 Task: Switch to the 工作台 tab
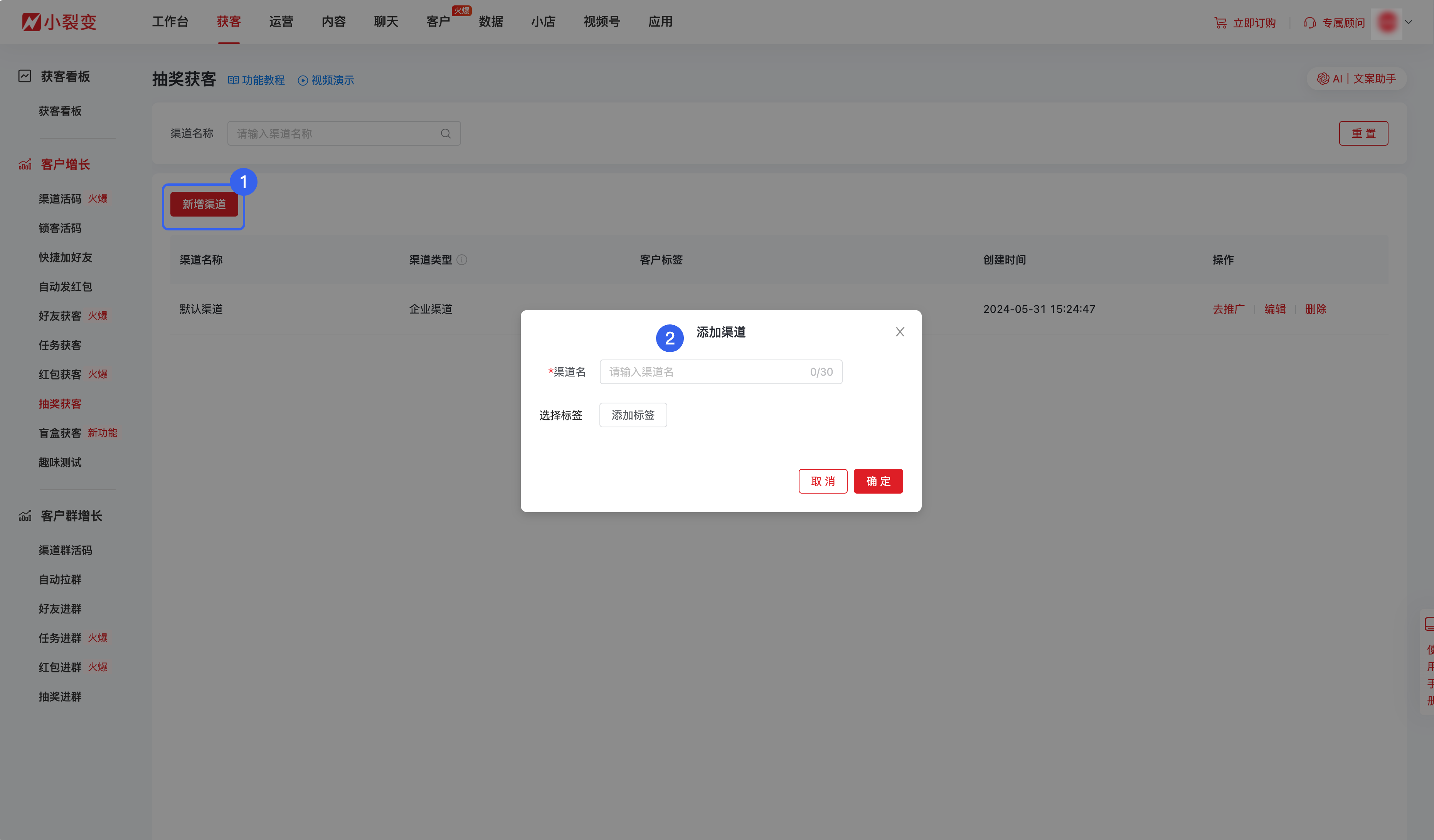pos(171,22)
